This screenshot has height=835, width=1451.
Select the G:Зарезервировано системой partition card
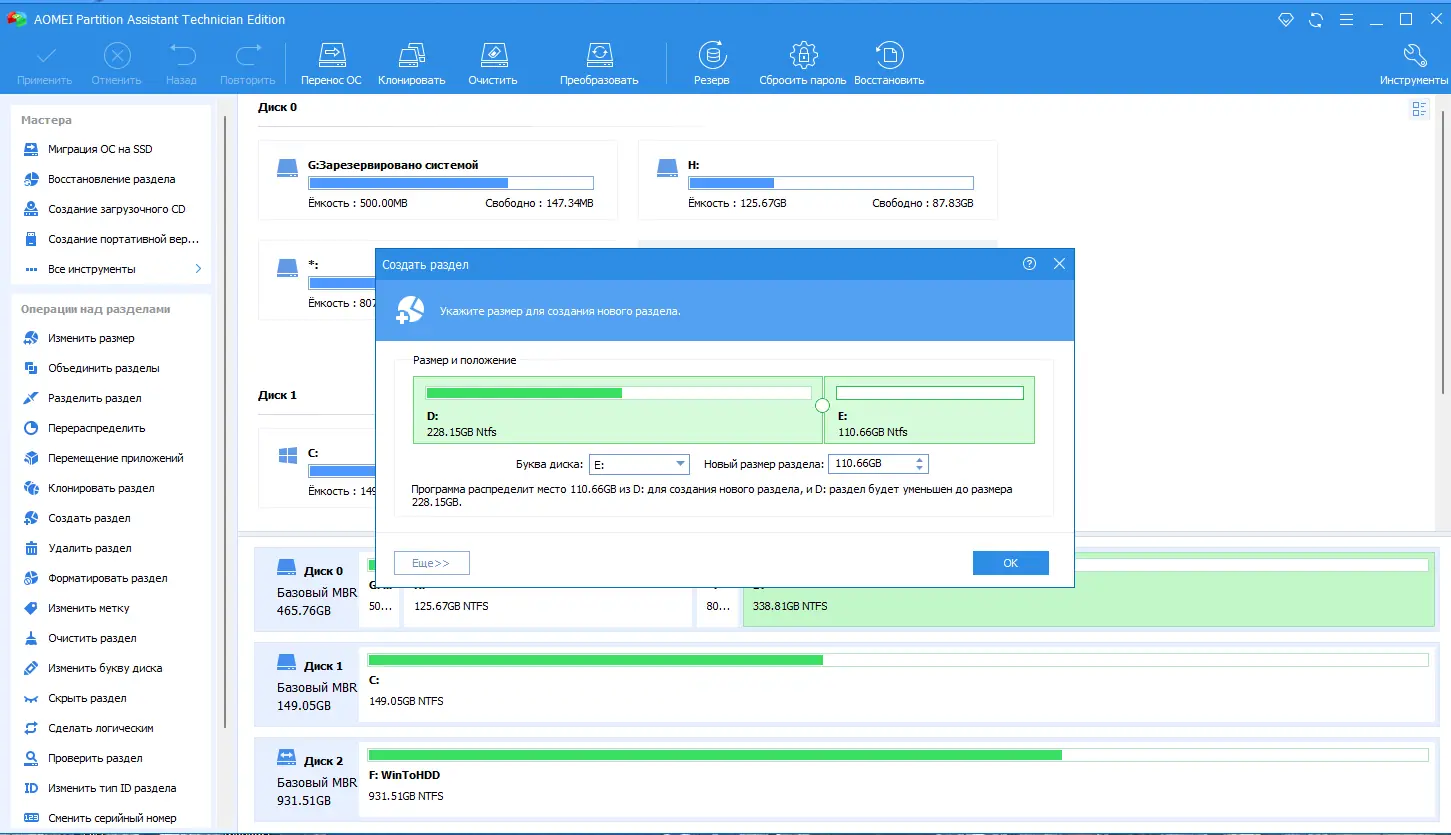coord(437,180)
